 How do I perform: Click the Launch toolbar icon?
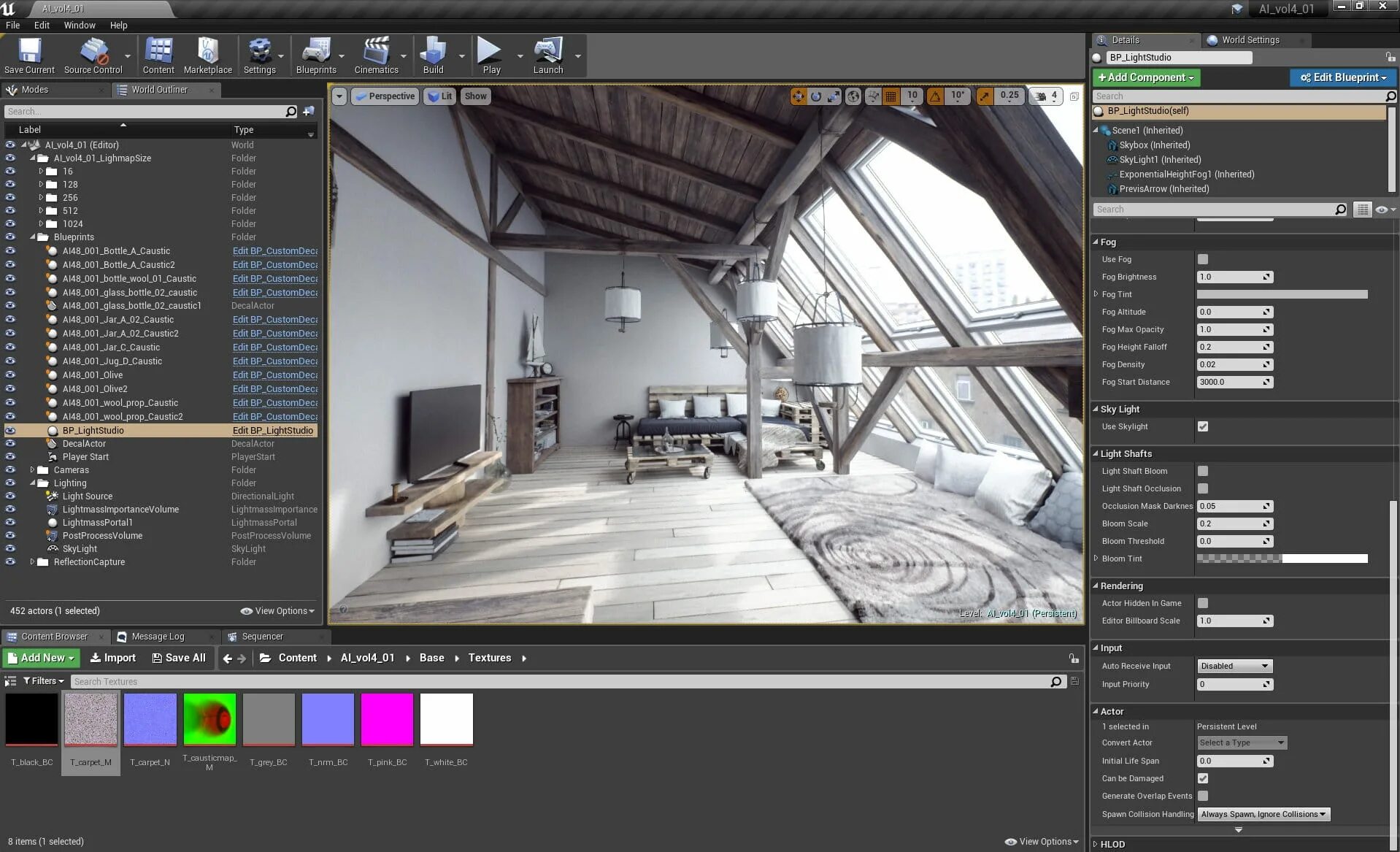click(x=548, y=51)
